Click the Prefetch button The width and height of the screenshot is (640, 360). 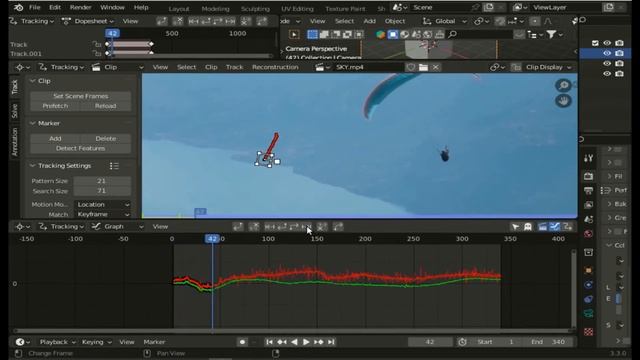click(x=55, y=106)
